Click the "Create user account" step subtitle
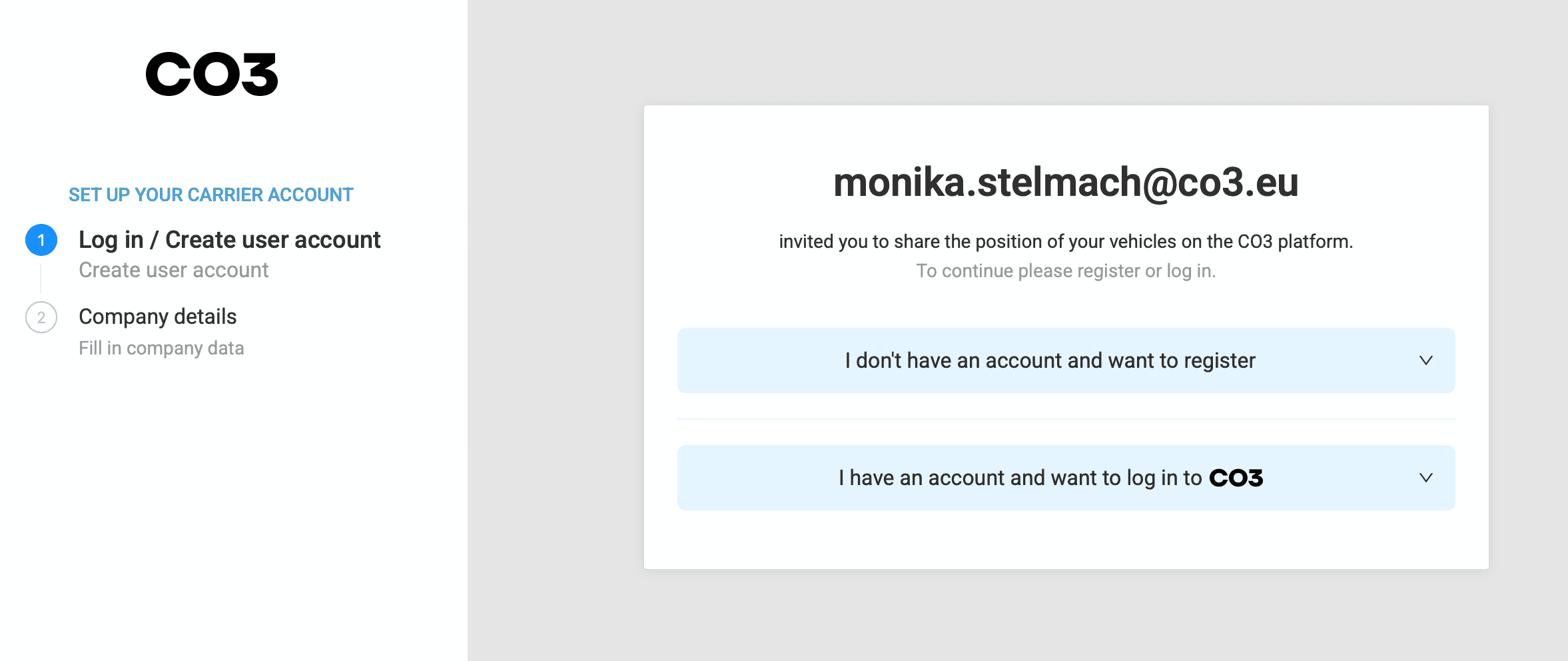Viewport: 1568px width, 661px height. tap(173, 270)
